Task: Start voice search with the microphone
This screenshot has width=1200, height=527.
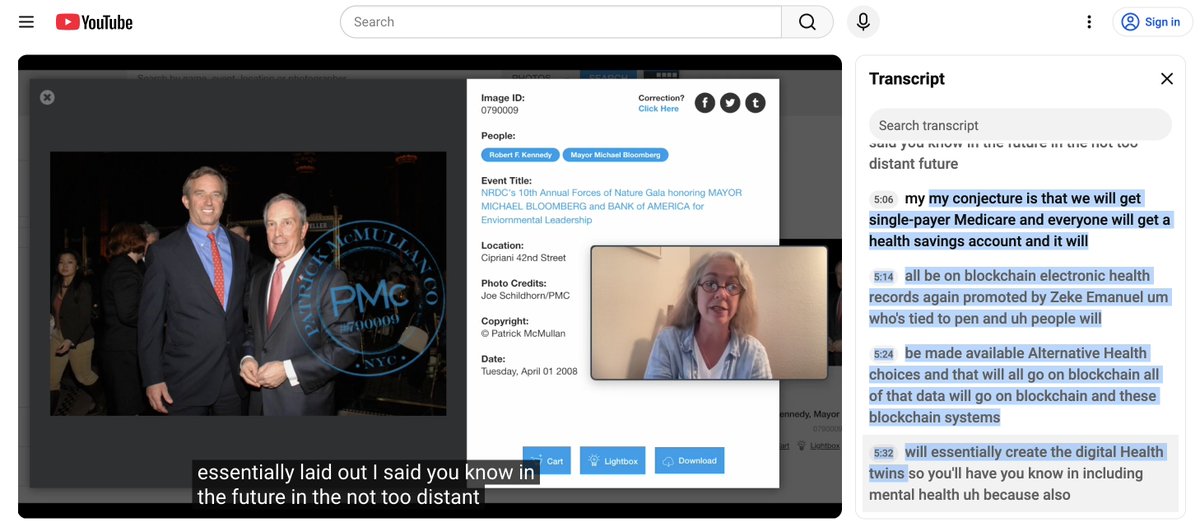Action: pos(863,22)
